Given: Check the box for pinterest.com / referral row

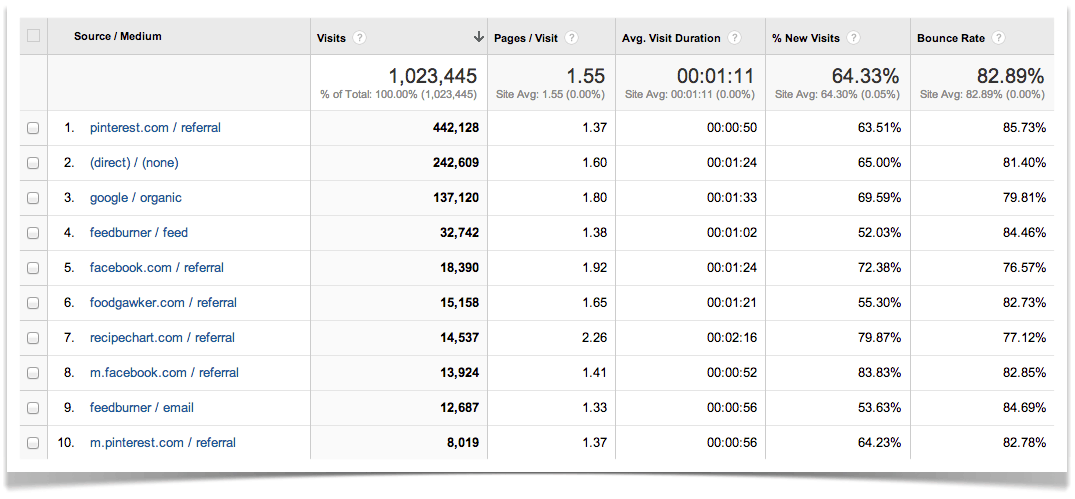Looking at the screenshot, I should coord(33,128).
